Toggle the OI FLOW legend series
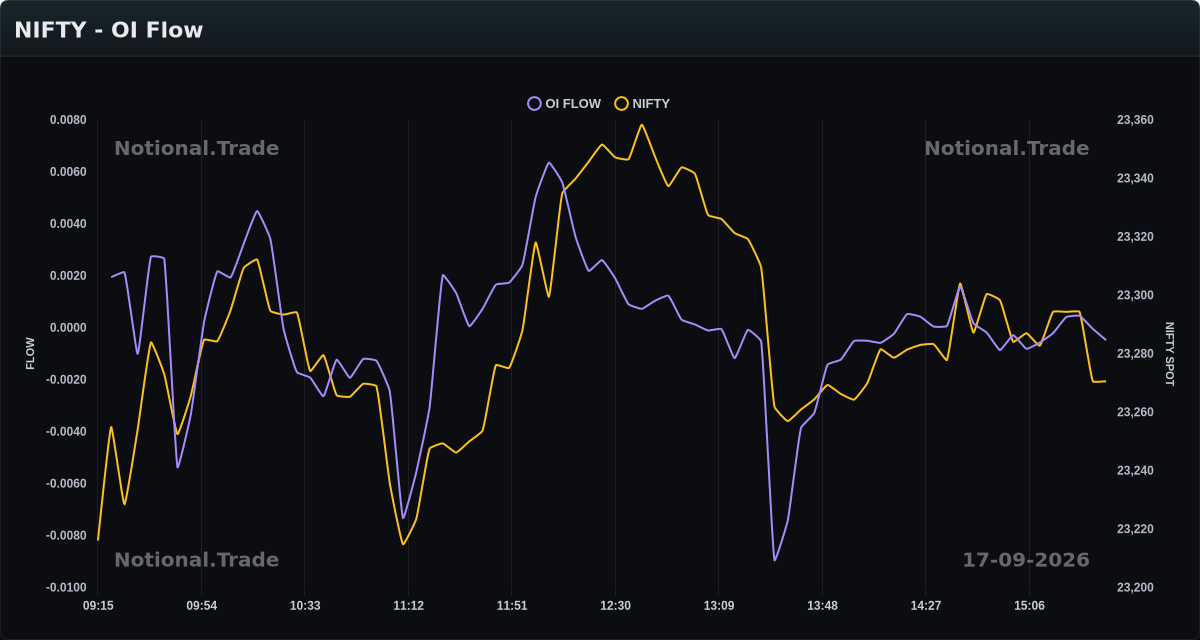This screenshot has height=640, width=1200. coord(565,103)
